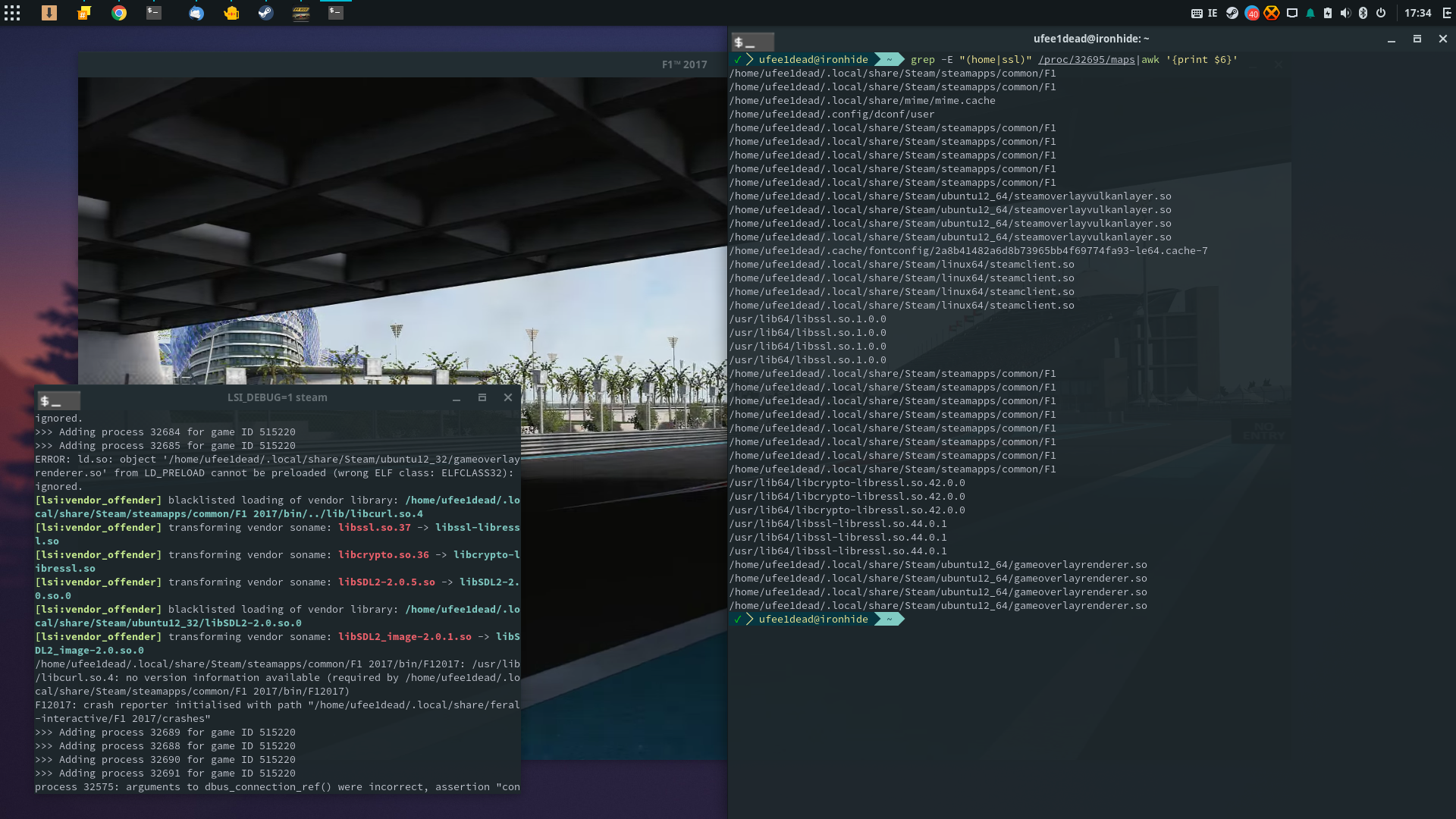Screen dimensions: 1456x819
Task: Maximize the ufee1dead@ironhide terminal window
Action: click(1417, 39)
